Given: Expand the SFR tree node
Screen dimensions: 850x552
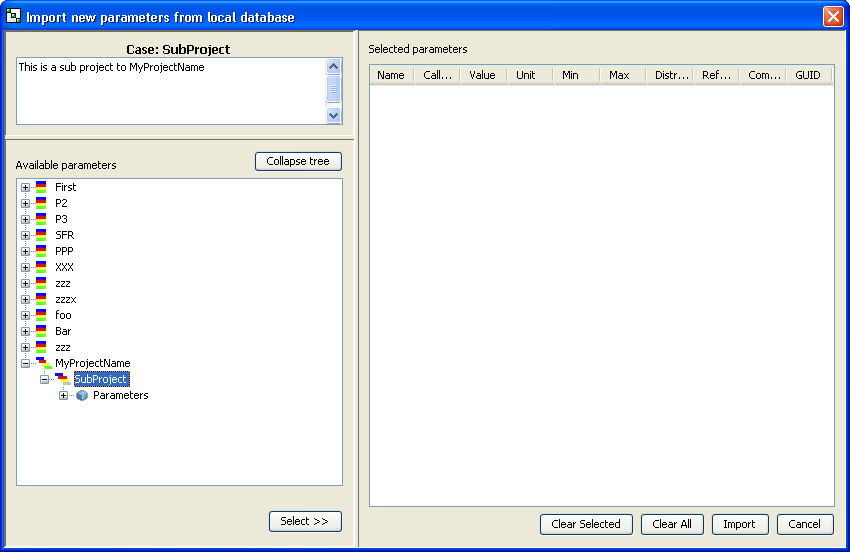Looking at the screenshot, I should pyautogui.click(x=25, y=235).
